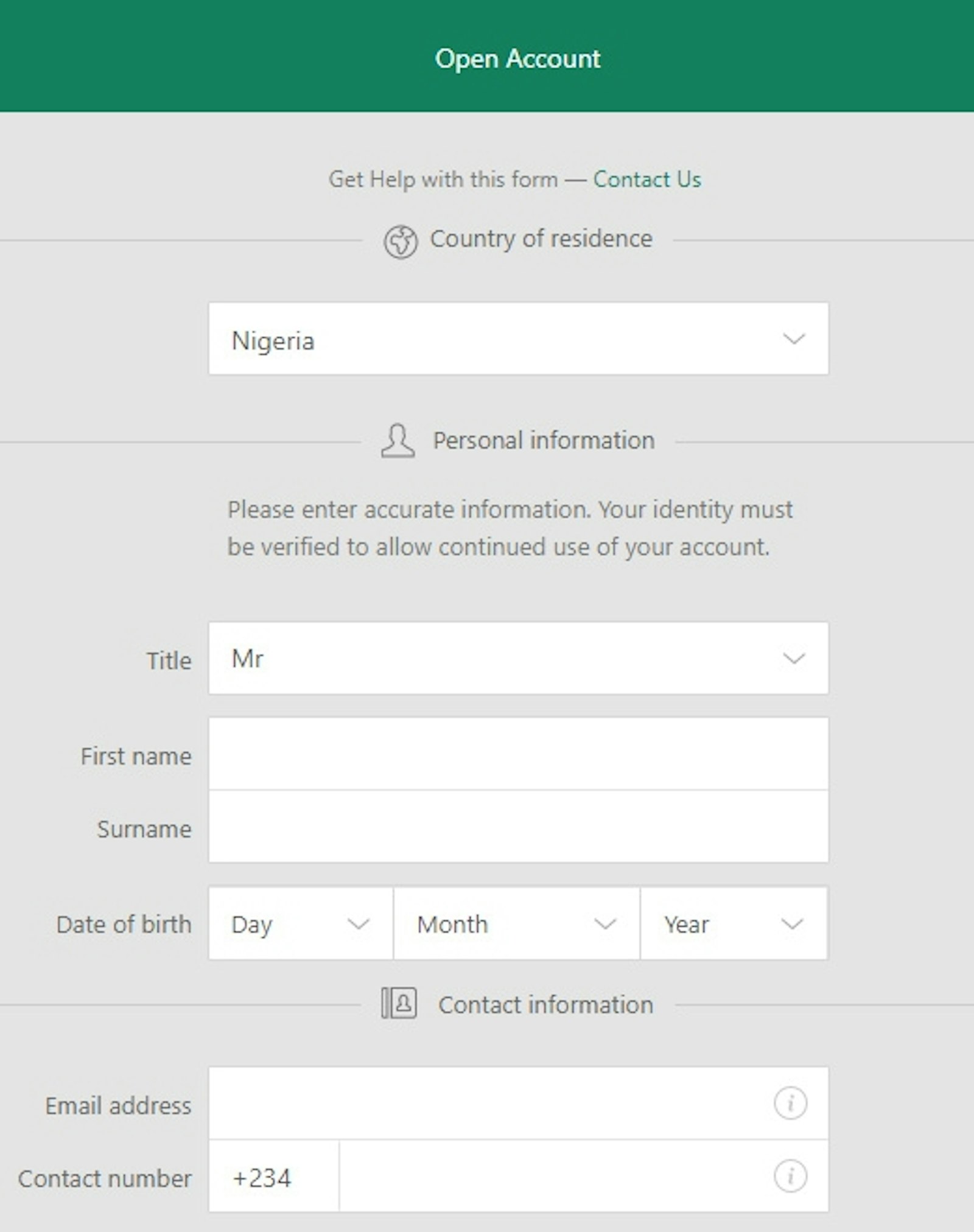974x1232 pixels.
Task: Click the Date of birth label
Action: [x=124, y=925]
